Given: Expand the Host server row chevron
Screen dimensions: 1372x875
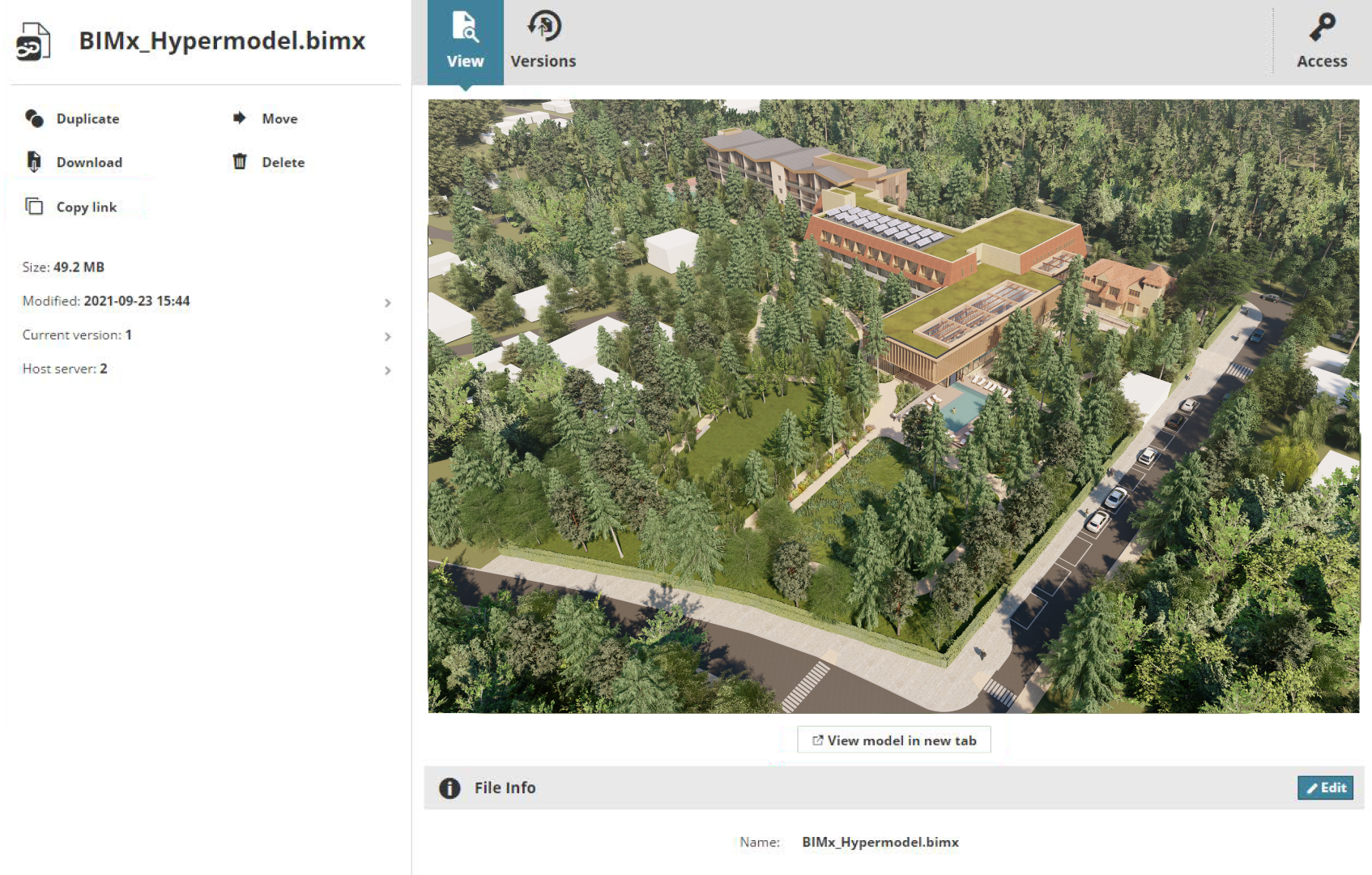Looking at the screenshot, I should [387, 370].
